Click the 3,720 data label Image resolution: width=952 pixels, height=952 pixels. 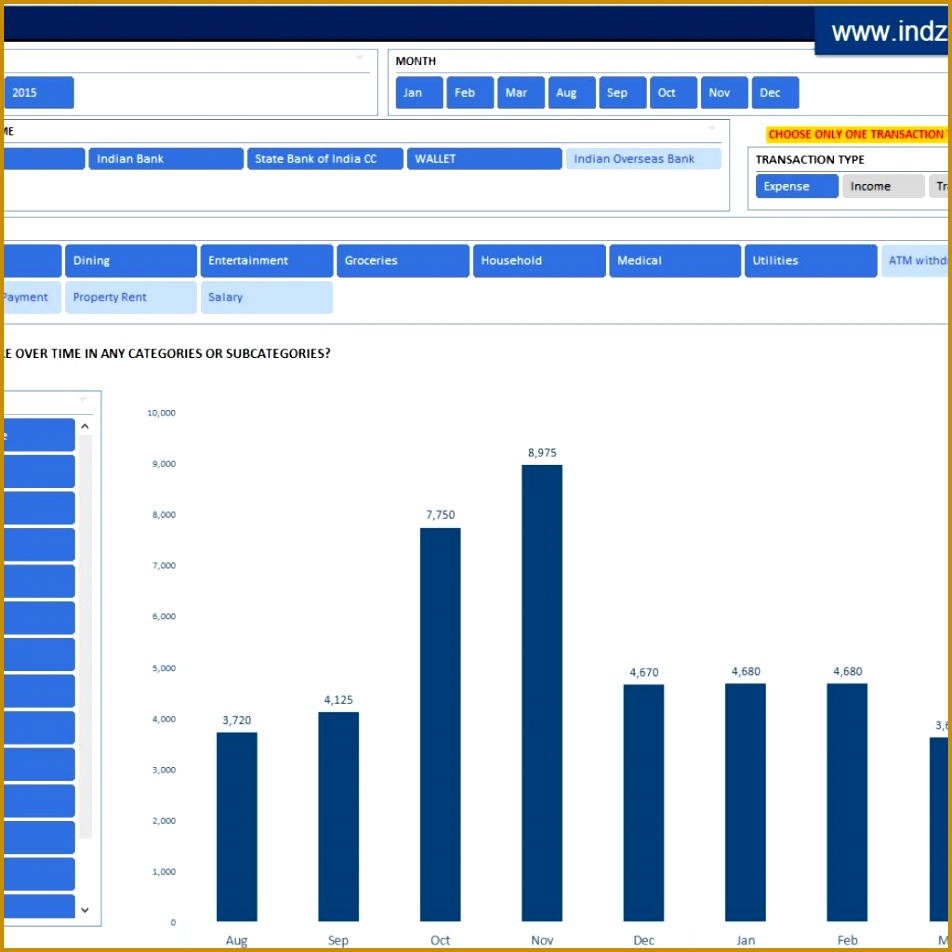click(237, 720)
